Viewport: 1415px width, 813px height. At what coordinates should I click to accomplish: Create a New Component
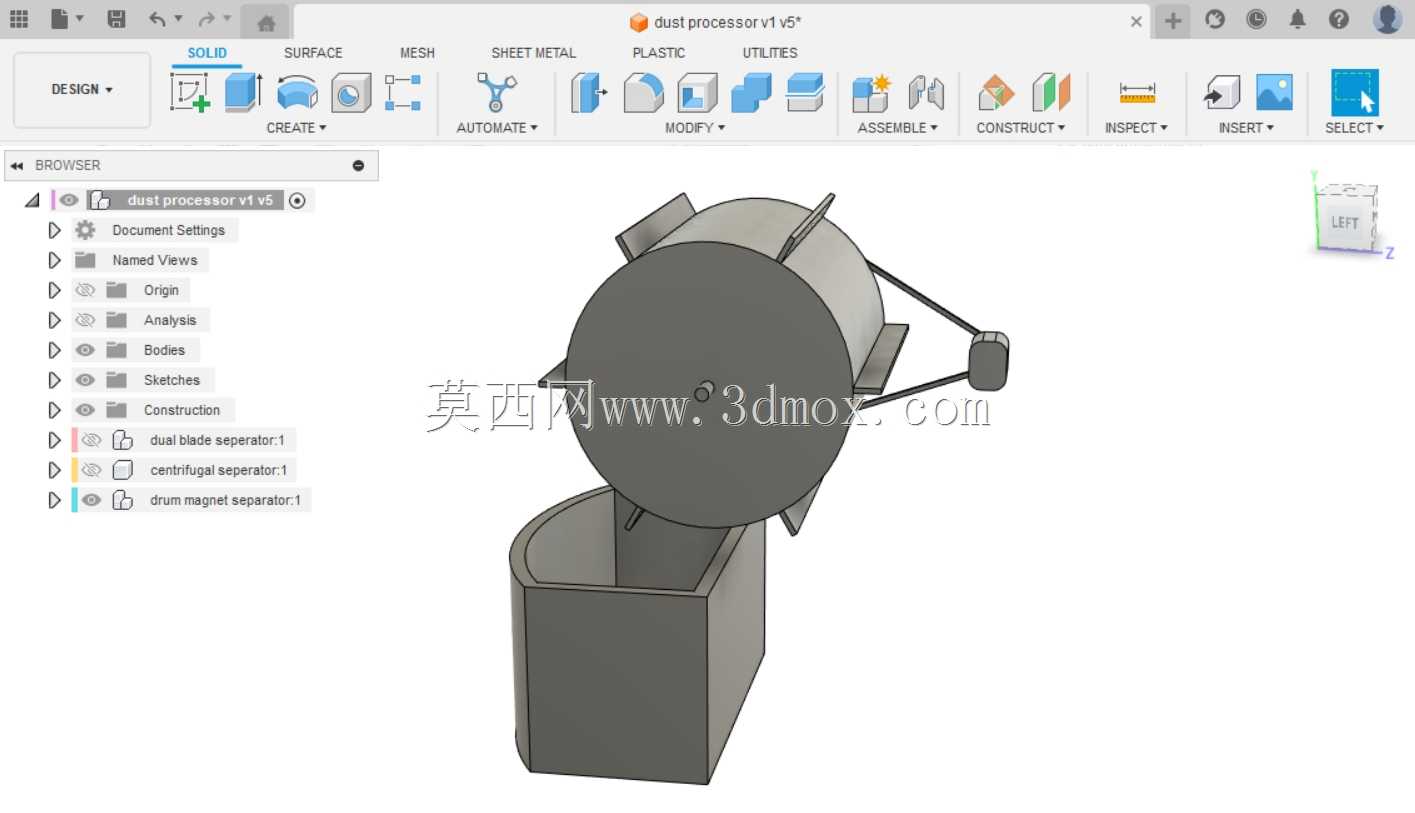tap(871, 93)
